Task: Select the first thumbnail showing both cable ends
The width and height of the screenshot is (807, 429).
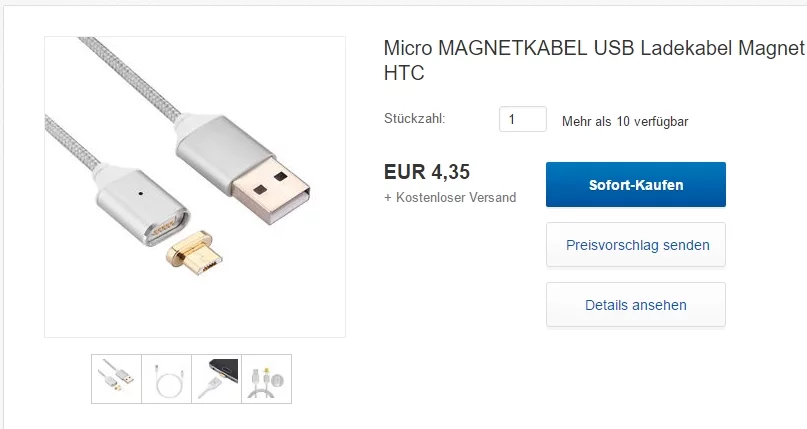Action: pyautogui.click(x=116, y=379)
